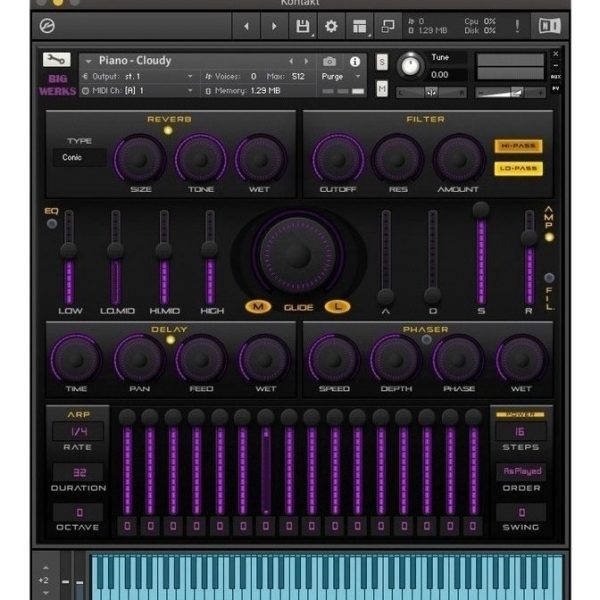Go to next preset with right arrow
The image size is (600, 600).
(274, 26)
